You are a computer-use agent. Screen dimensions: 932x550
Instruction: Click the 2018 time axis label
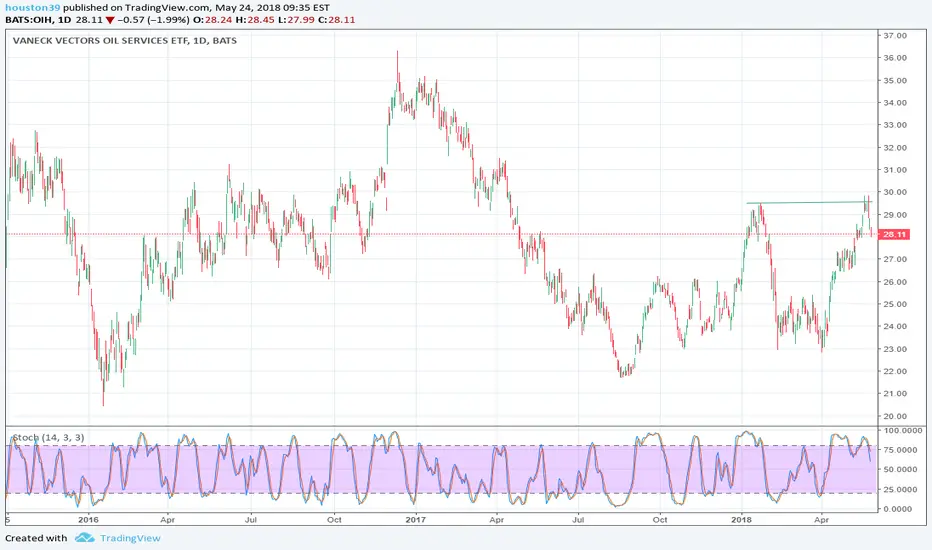click(741, 520)
